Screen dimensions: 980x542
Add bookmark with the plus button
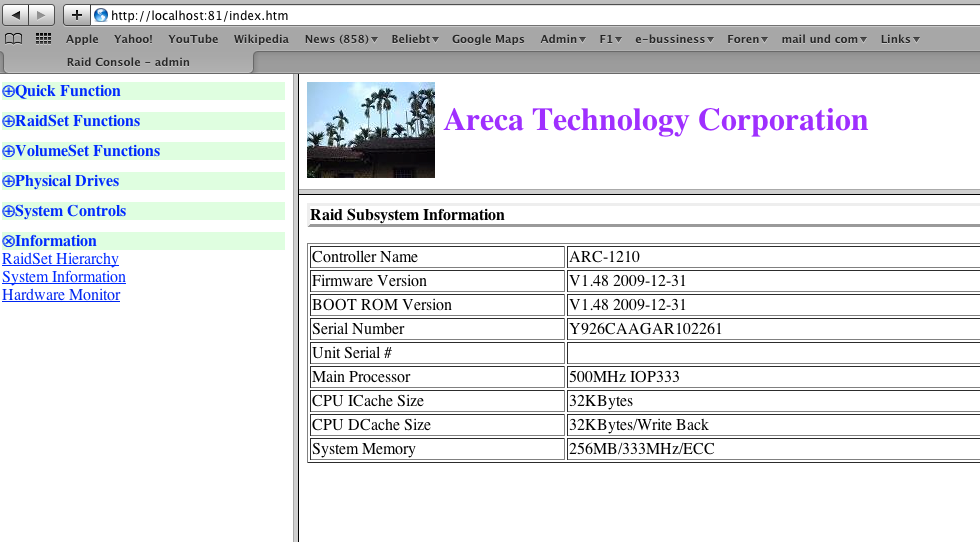pyautogui.click(x=76, y=15)
